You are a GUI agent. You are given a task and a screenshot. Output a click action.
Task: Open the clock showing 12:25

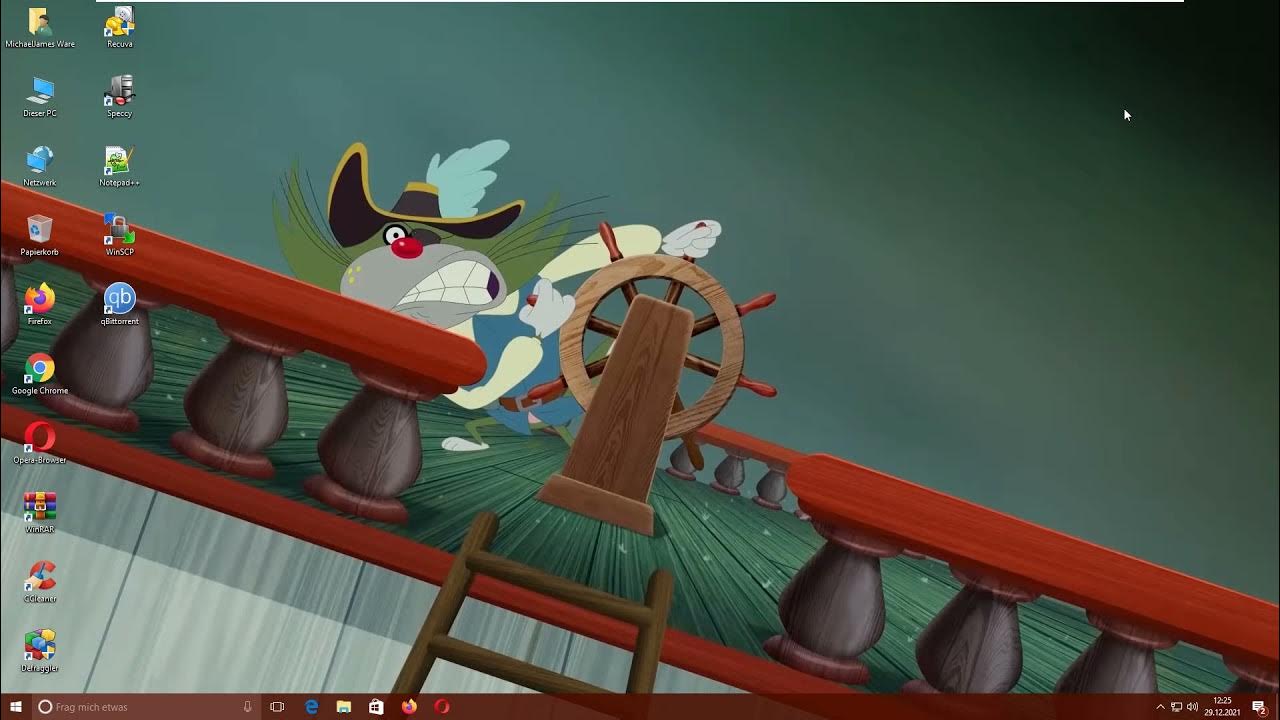pos(1222,707)
